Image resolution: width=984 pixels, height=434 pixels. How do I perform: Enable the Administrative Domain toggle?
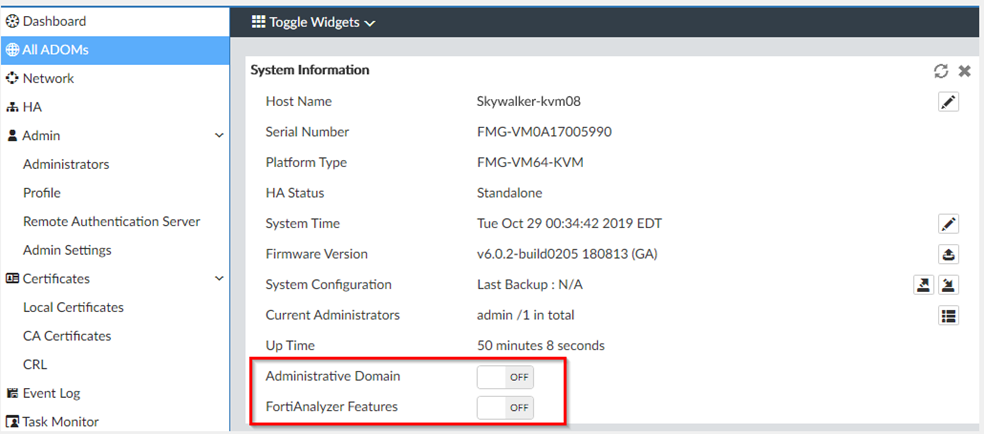pos(505,377)
